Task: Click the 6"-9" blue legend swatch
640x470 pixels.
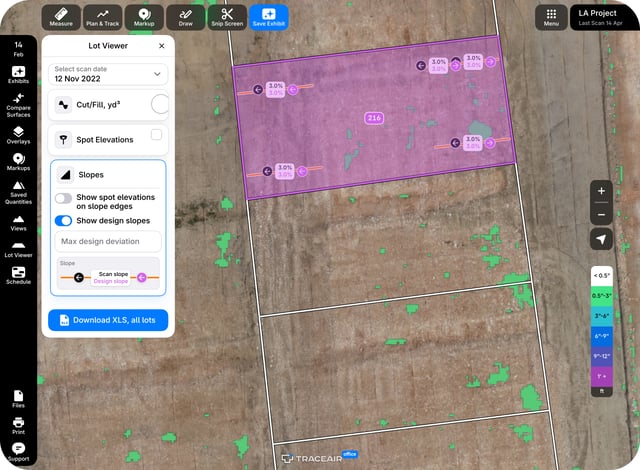Action: [602, 336]
